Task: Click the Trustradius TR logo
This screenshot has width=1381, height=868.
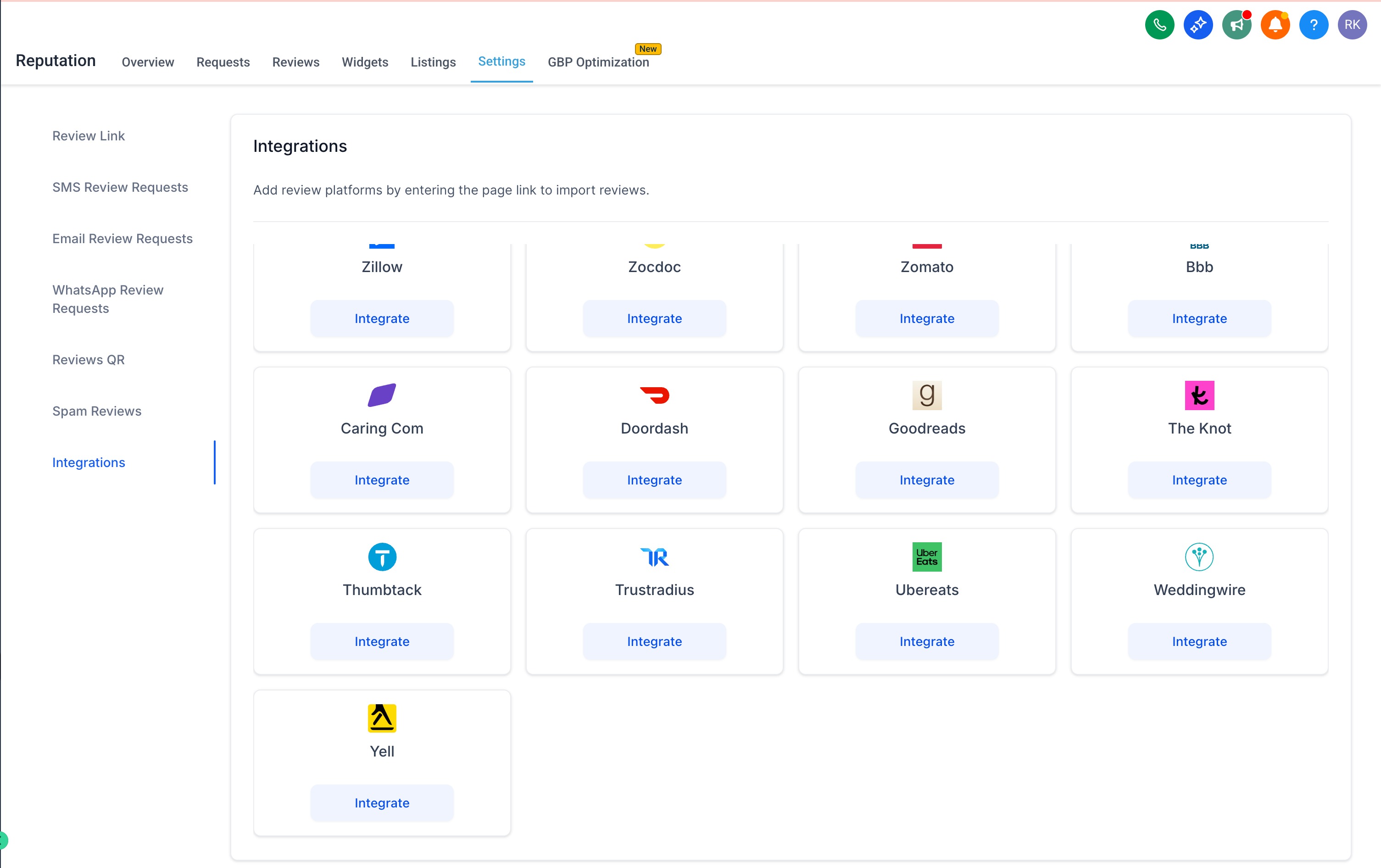Action: point(654,556)
